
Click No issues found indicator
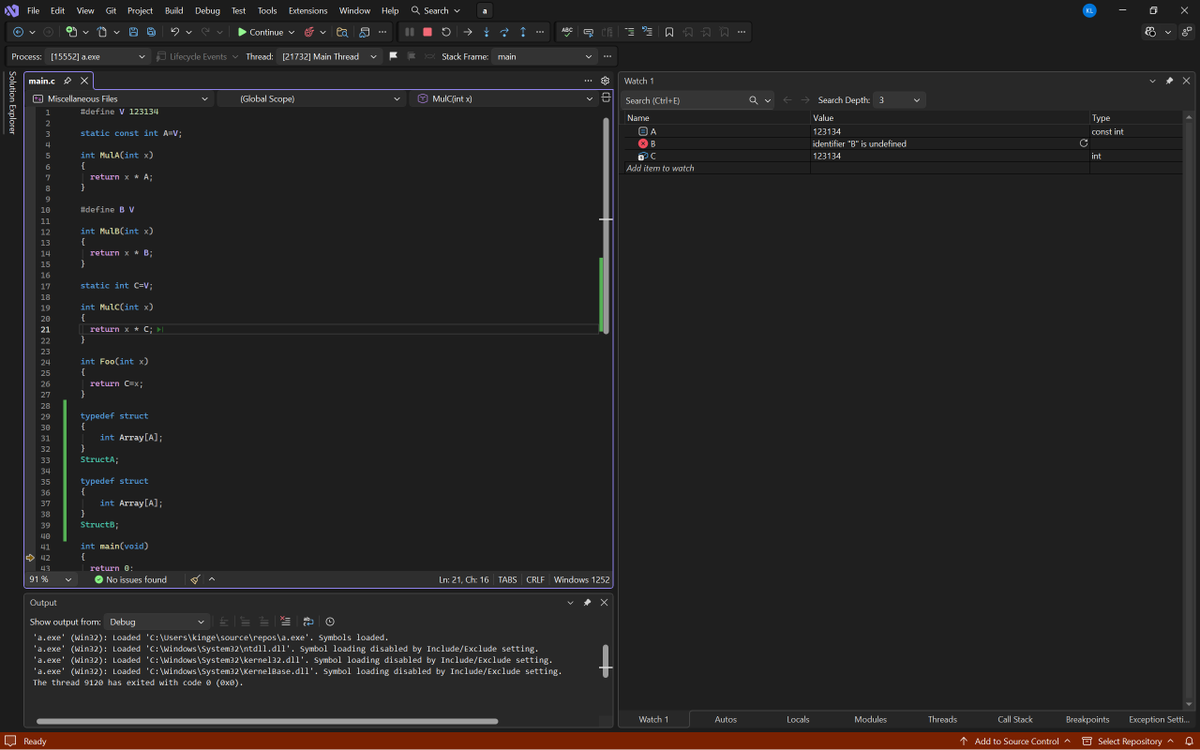tap(131, 579)
